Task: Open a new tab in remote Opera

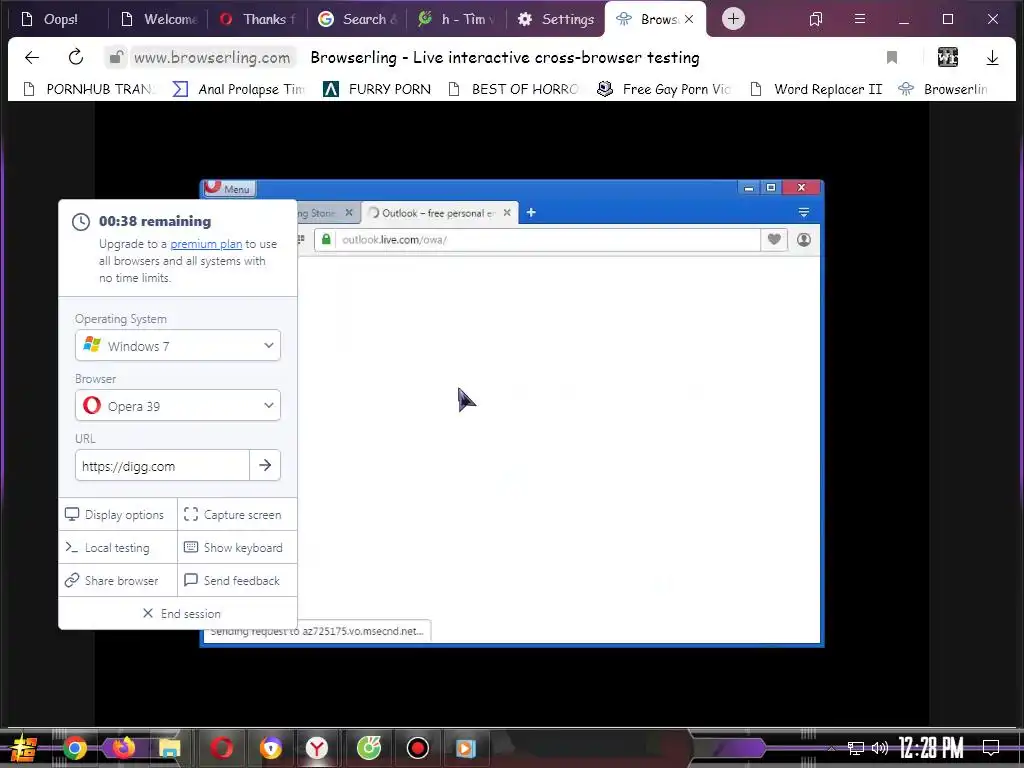Action: (531, 212)
